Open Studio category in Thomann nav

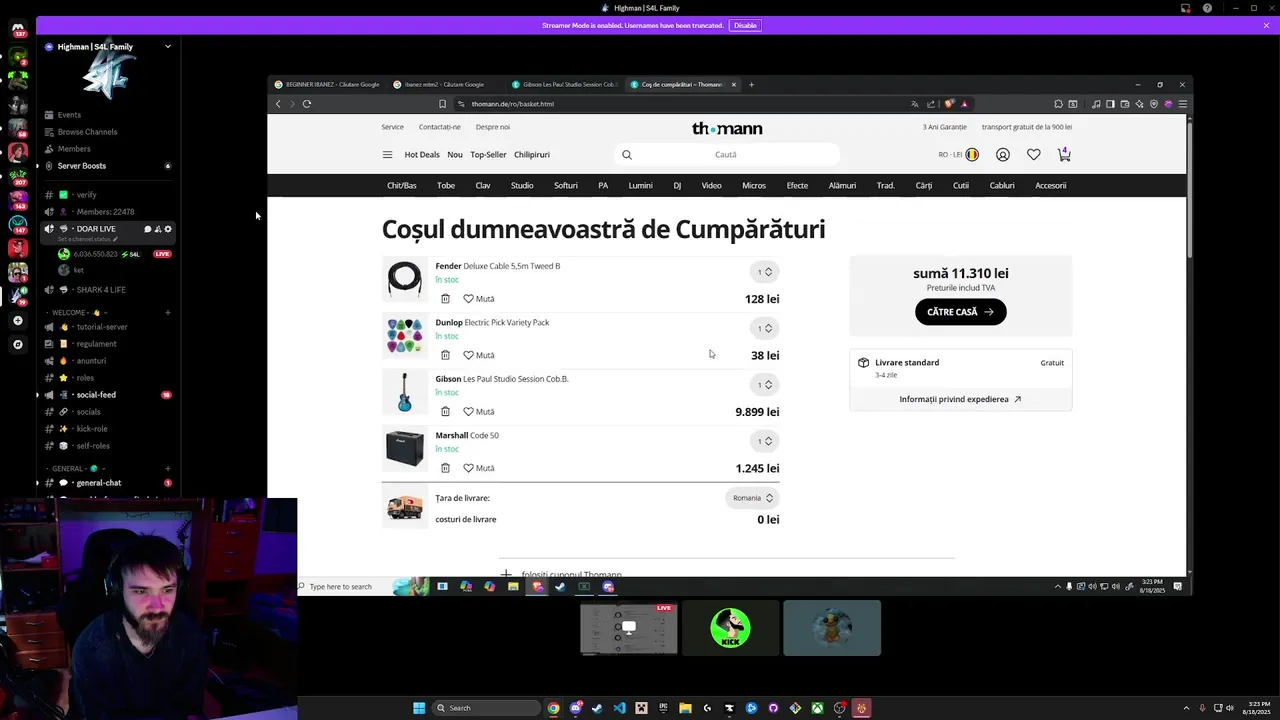522,186
